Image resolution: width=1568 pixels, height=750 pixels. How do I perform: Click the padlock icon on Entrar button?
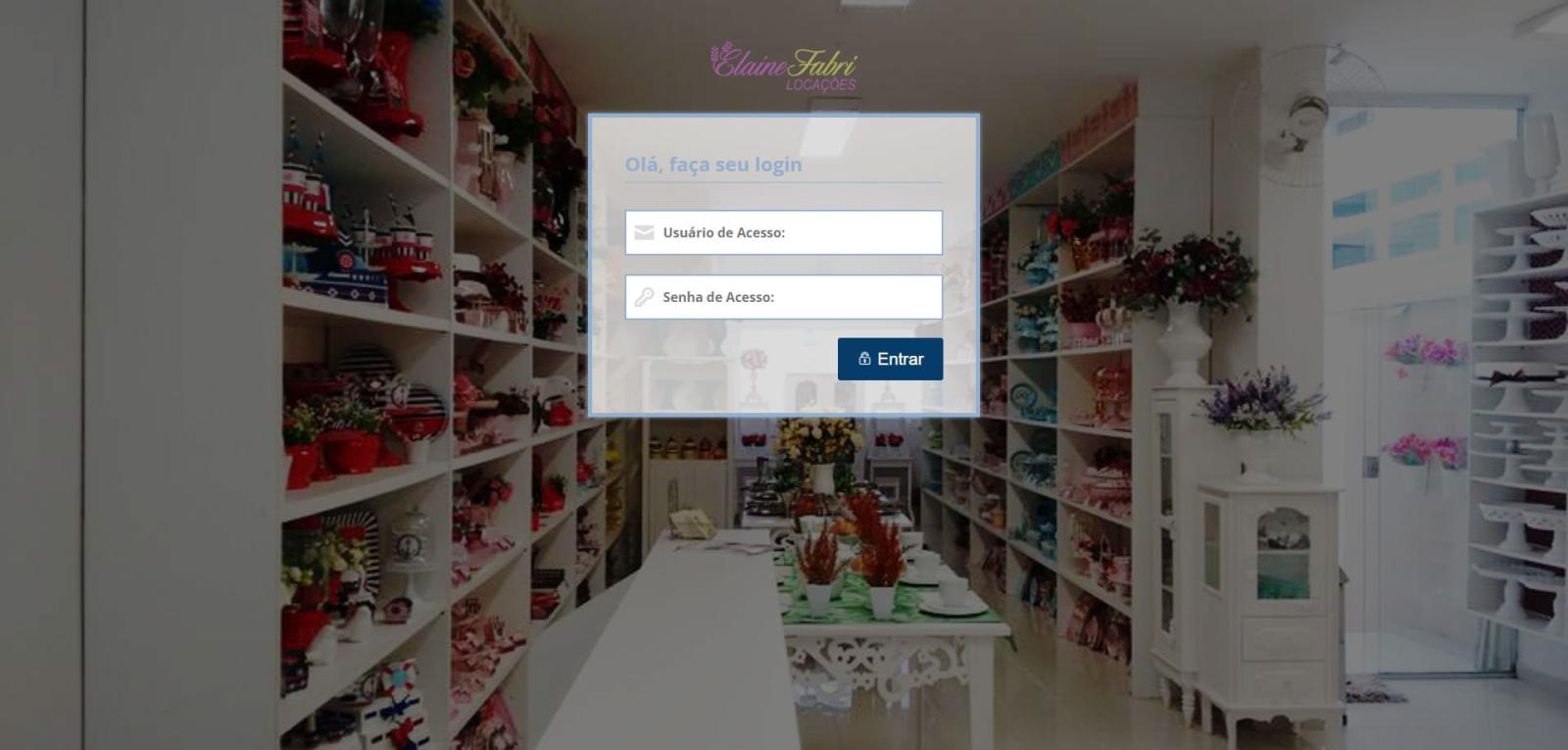pyautogui.click(x=864, y=359)
